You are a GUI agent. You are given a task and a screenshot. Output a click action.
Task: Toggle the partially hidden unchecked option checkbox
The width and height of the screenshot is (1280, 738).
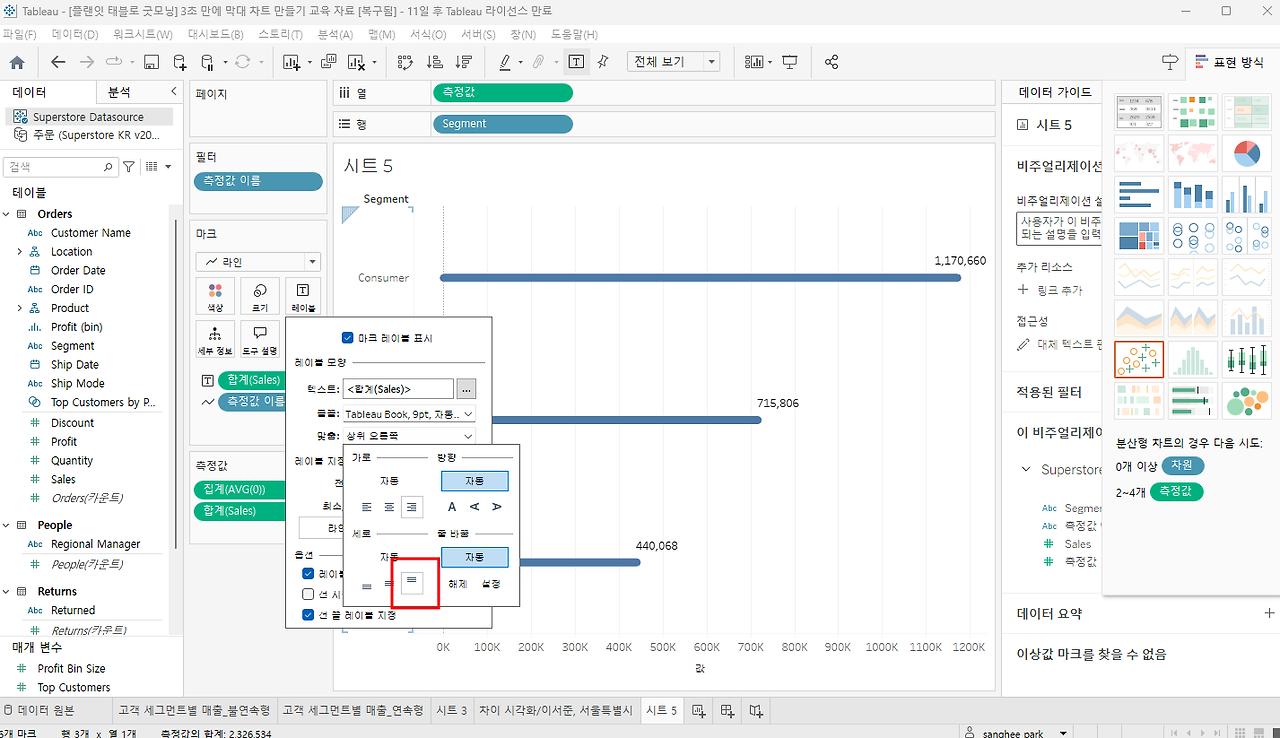pos(308,594)
